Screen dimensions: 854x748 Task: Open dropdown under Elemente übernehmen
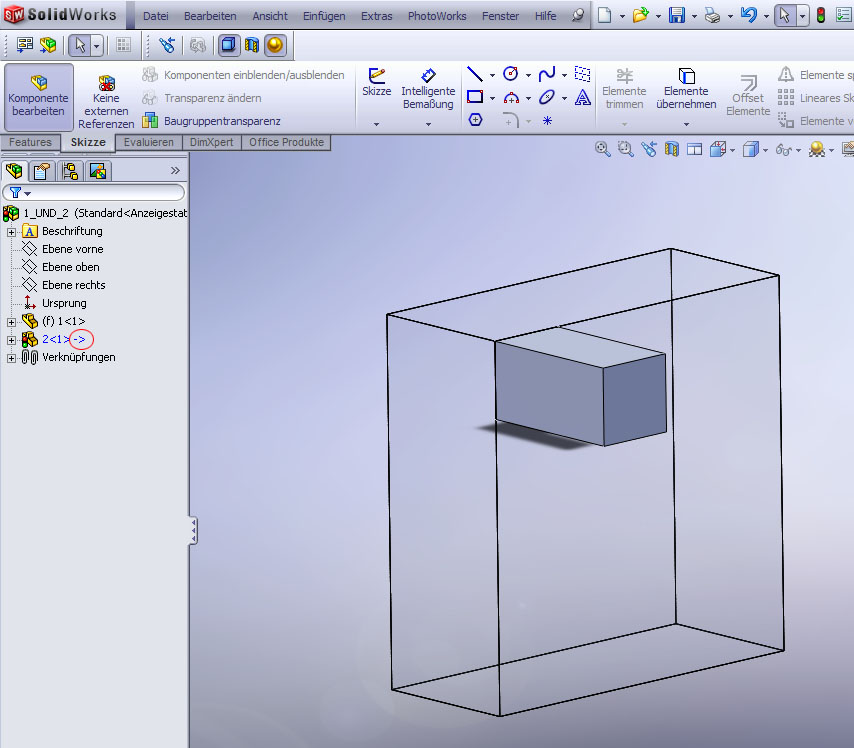tap(686, 124)
